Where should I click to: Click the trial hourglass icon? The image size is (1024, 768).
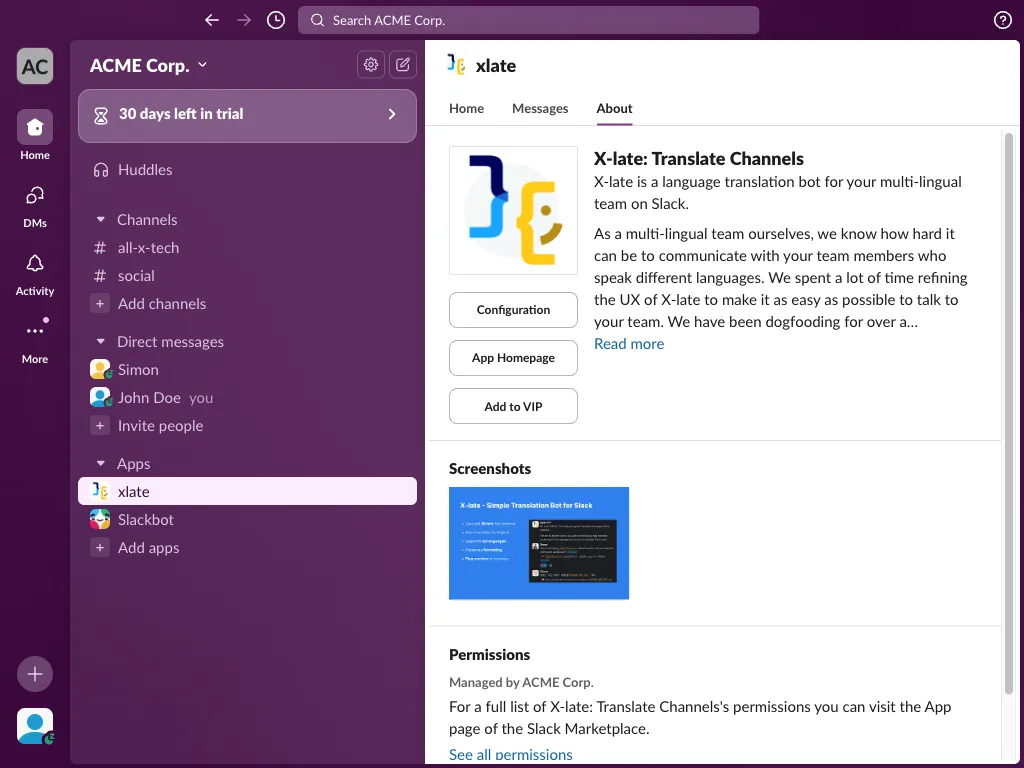[x=101, y=116]
